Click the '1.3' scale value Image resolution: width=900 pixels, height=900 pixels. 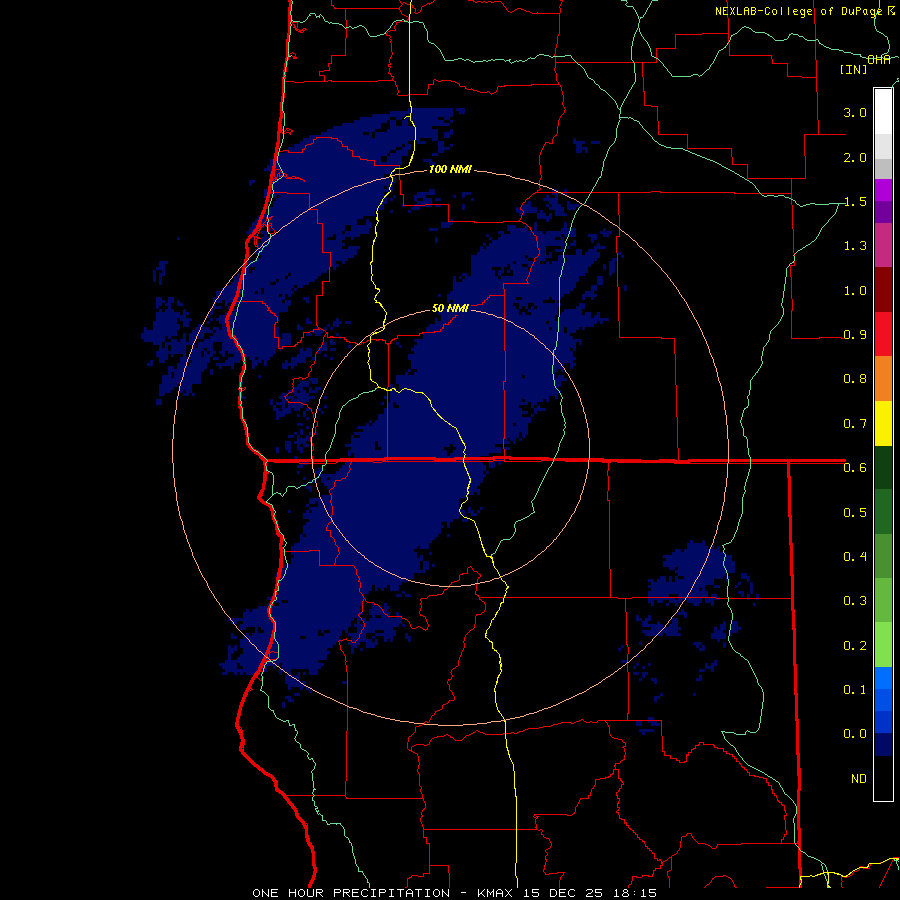click(855, 246)
